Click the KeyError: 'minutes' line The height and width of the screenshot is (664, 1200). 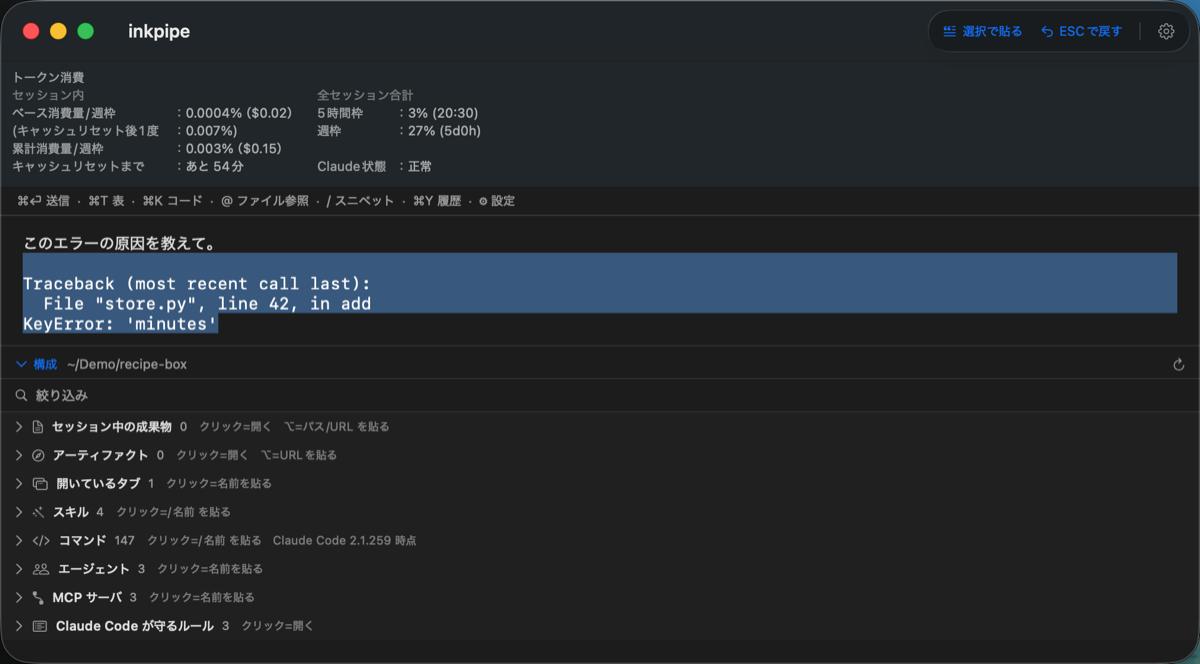coord(120,324)
